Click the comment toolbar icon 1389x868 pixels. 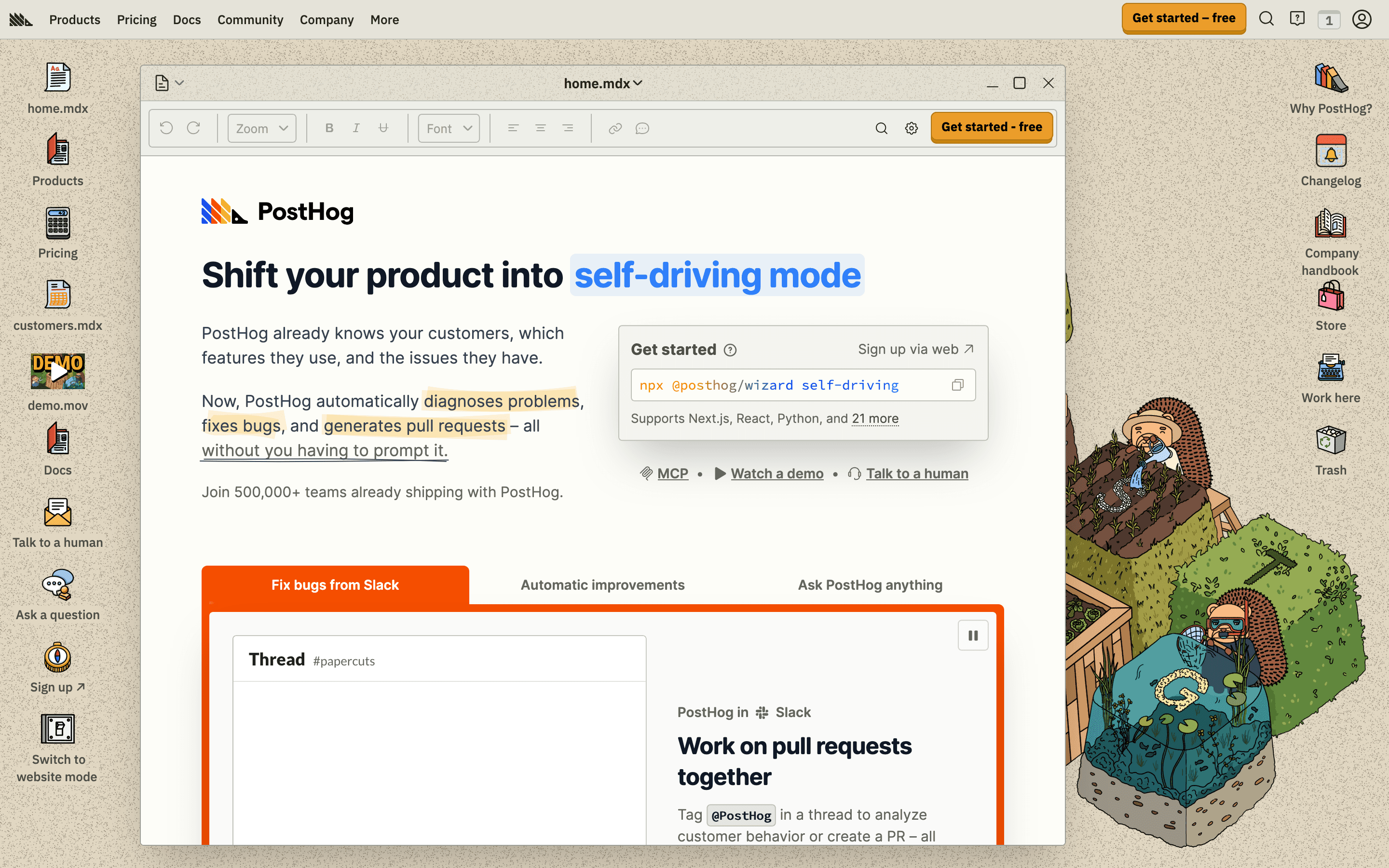point(642,128)
